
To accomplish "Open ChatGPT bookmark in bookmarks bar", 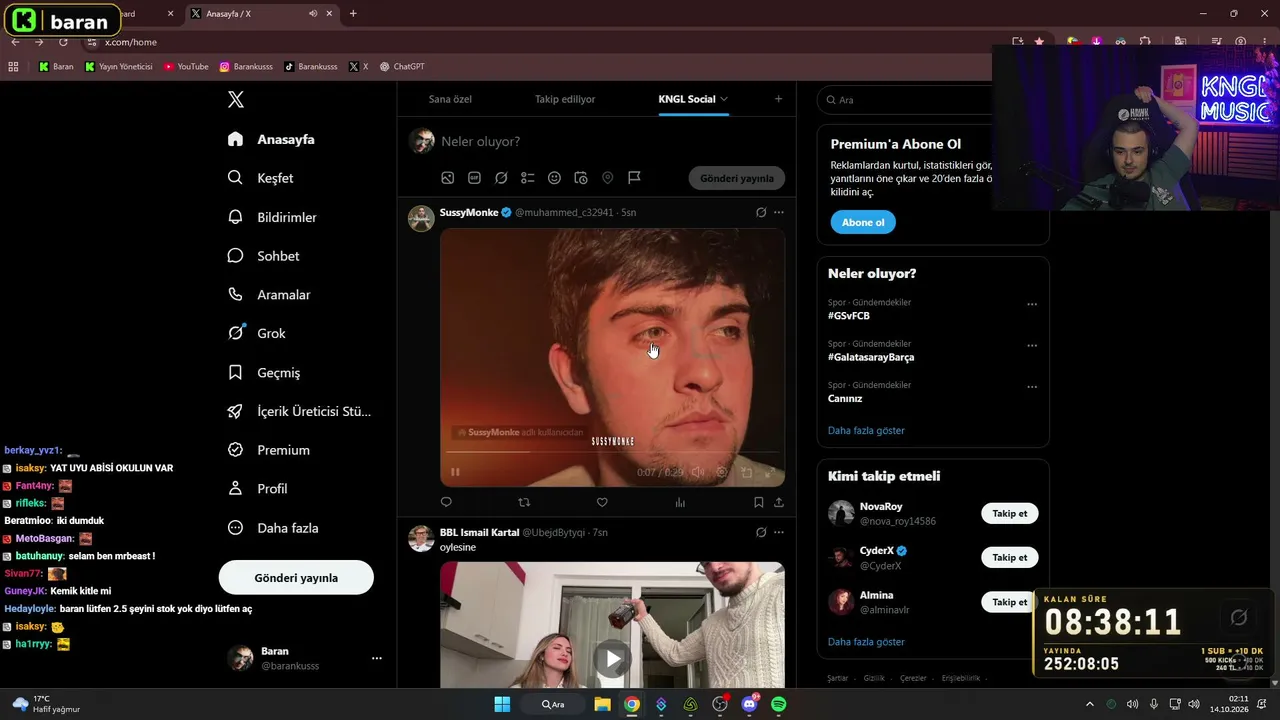I will coord(402,67).
